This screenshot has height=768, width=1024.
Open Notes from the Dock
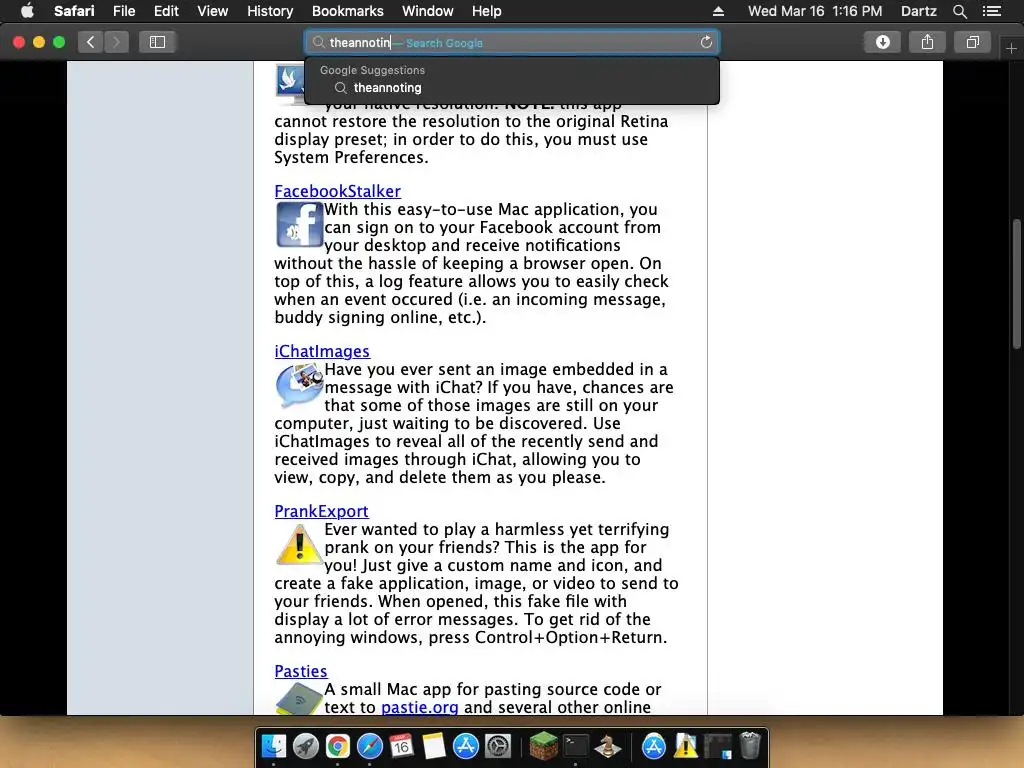(x=434, y=746)
